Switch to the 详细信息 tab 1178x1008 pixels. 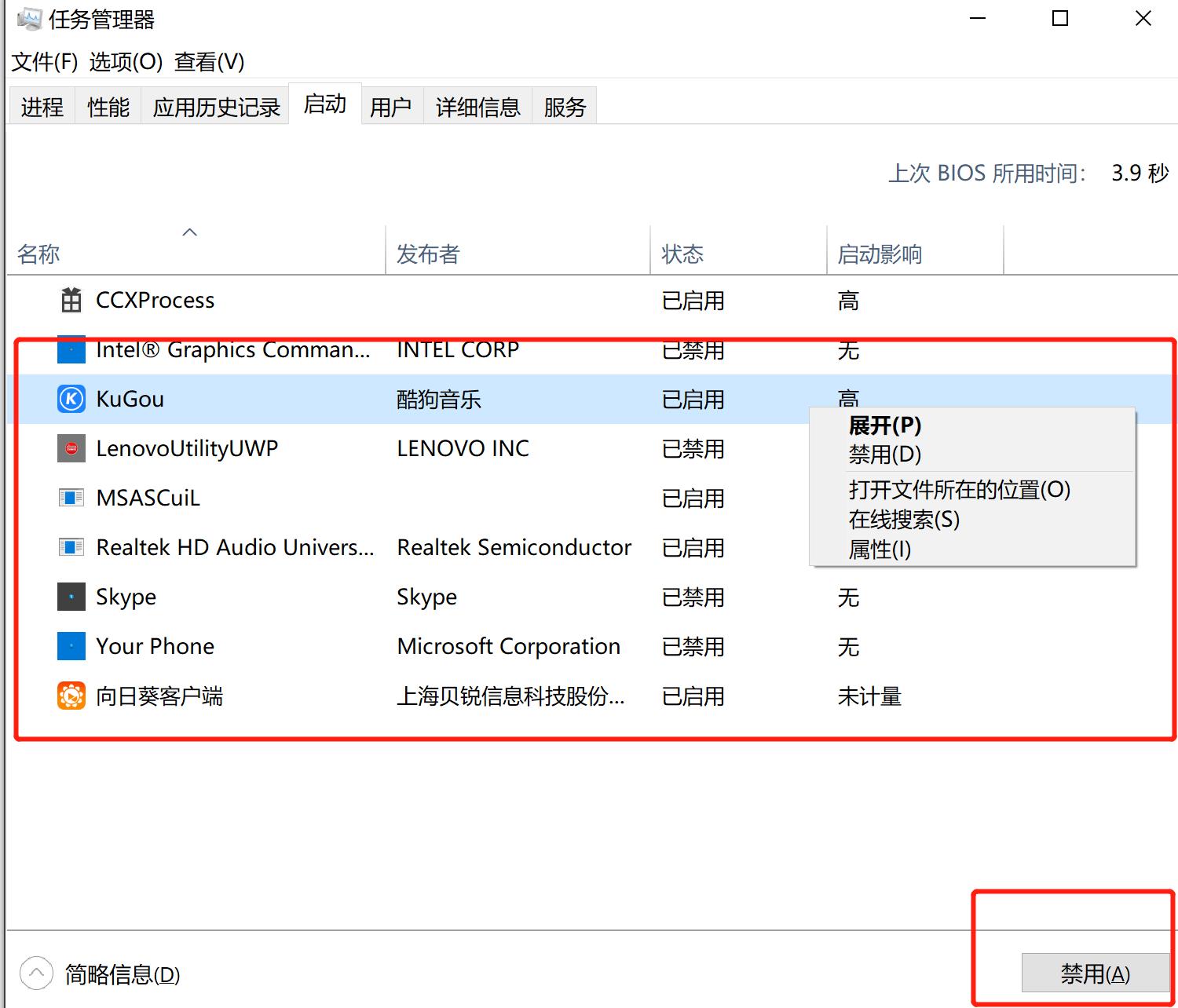tap(478, 107)
